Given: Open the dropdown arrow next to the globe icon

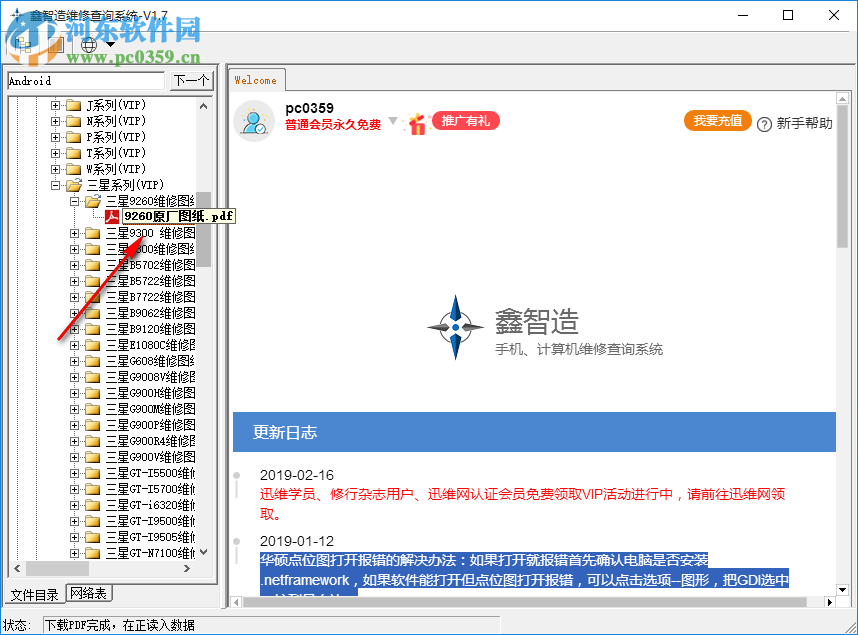Looking at the screenshot, I should pyautogui.click(x=110, y=45).
